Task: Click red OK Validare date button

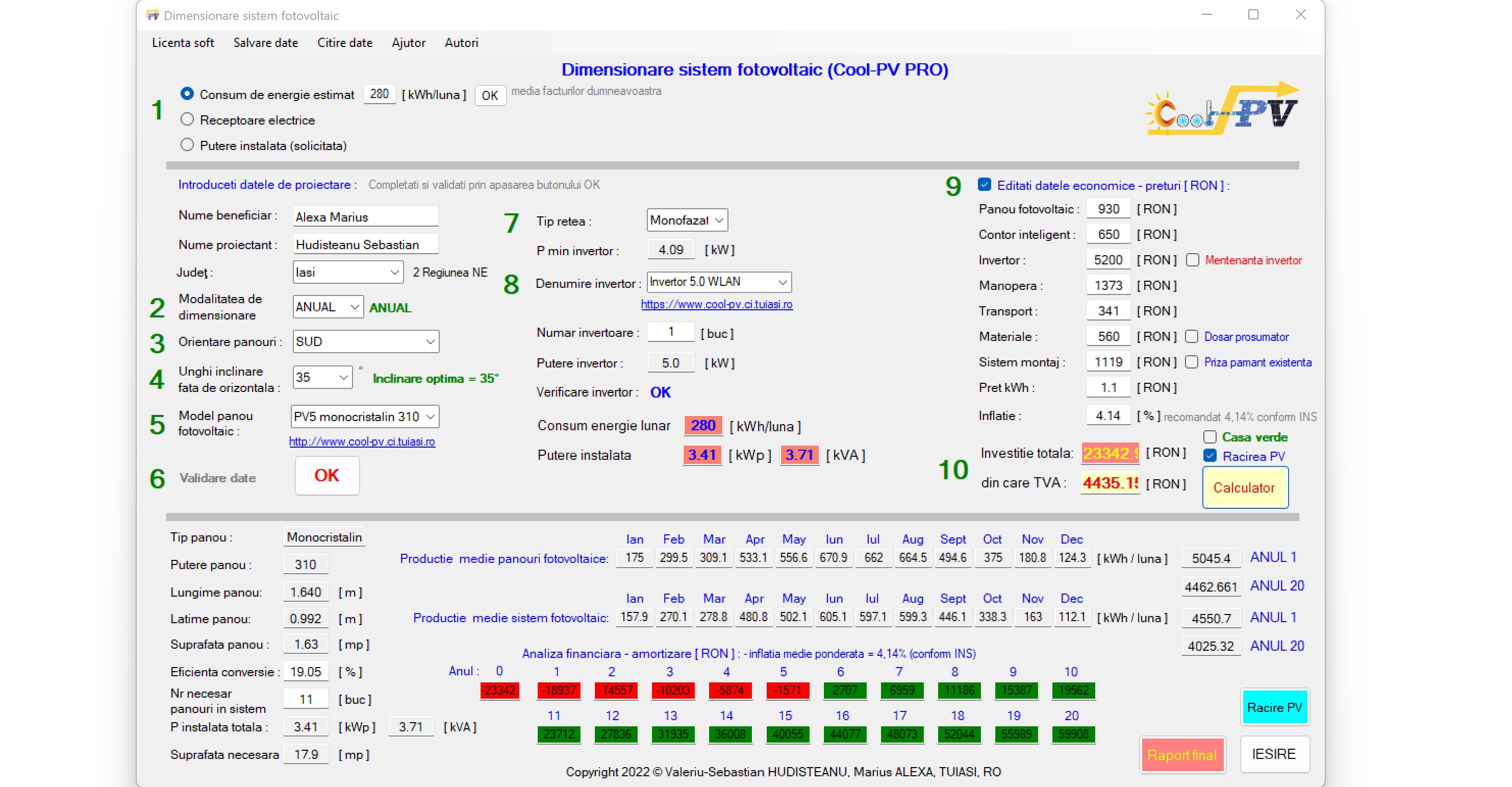Action: [327, 475]
